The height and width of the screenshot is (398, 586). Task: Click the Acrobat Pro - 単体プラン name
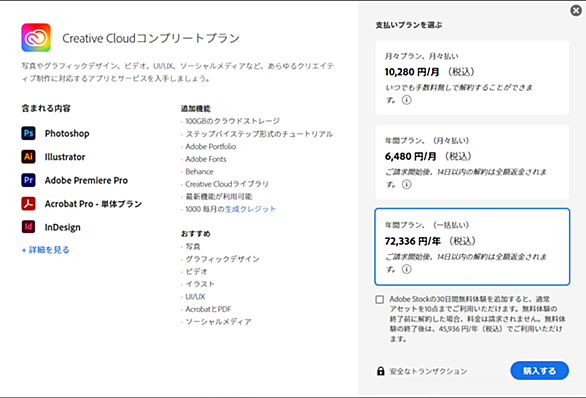(93, 204)
